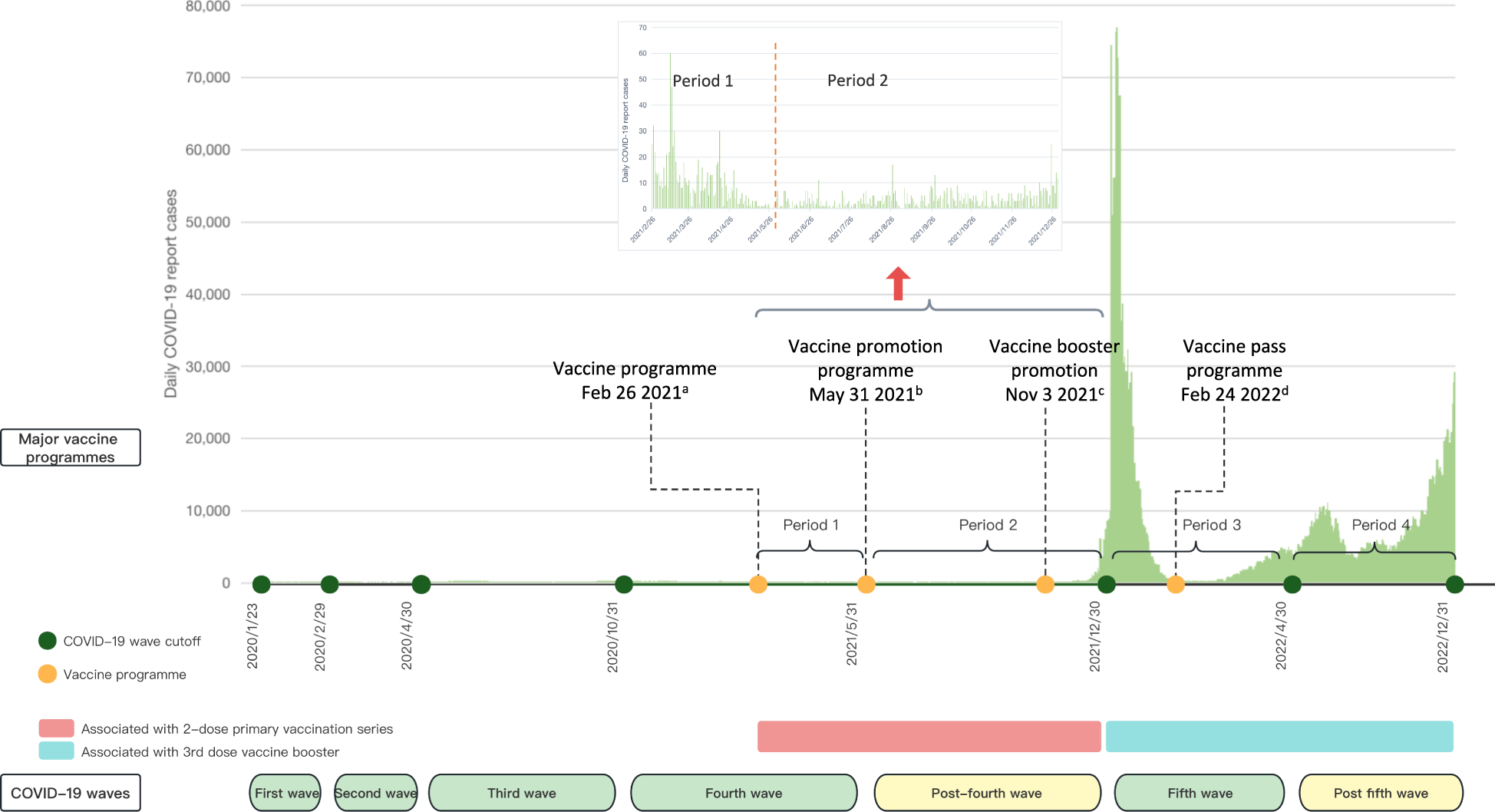The height and width of the screenshot is (812, 1495).
Task: Click the red upward arrow below inset chart
Action: point(898,283)
